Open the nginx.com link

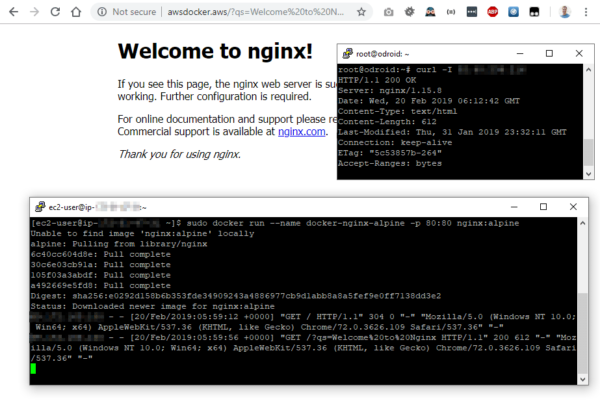302,132
